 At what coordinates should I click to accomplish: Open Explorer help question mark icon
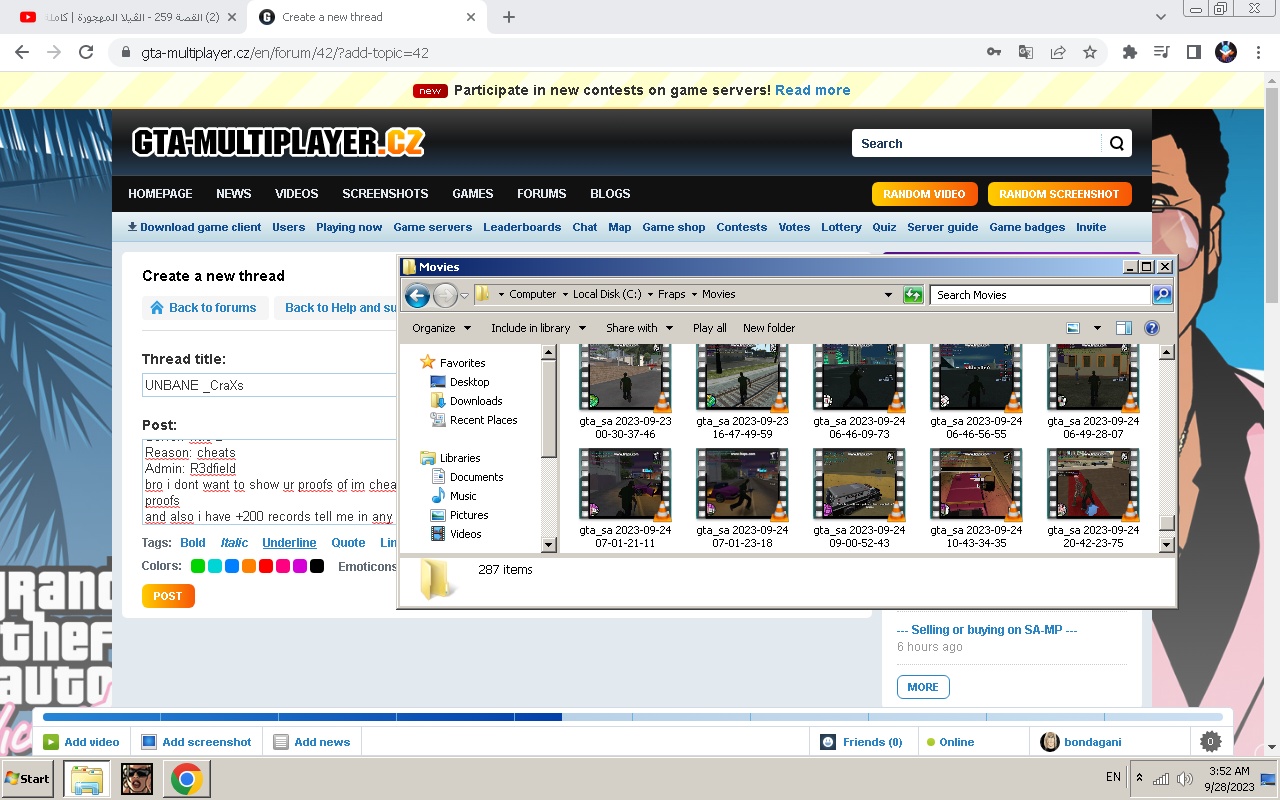(1151, 328)
